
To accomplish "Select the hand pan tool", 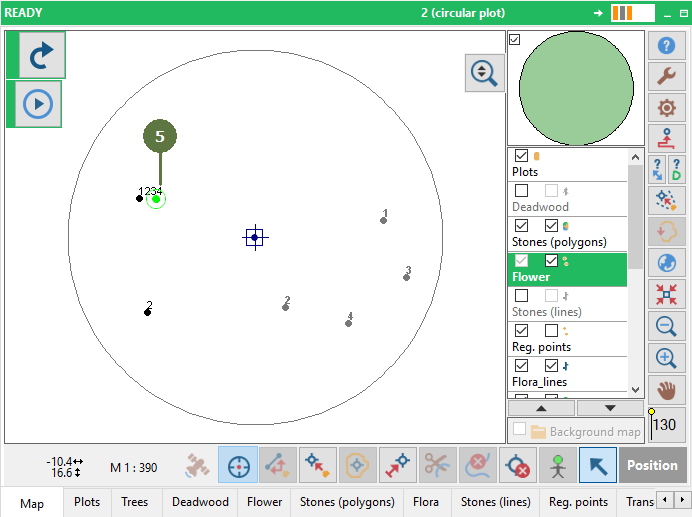I will click(666, 390).
